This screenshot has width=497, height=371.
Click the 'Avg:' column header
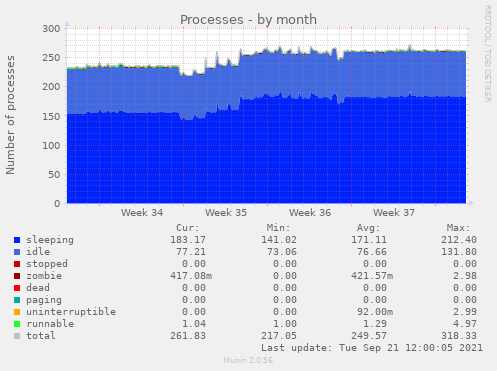coord(369,228)
